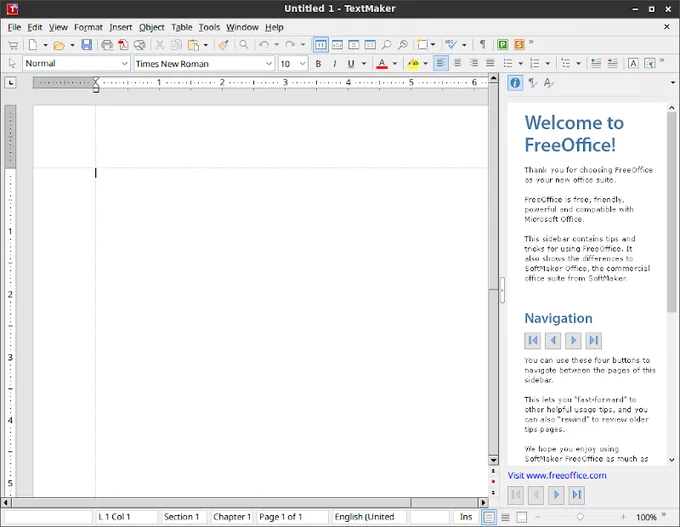
Task: Open the Tools menu
Action: click(209, 27)
